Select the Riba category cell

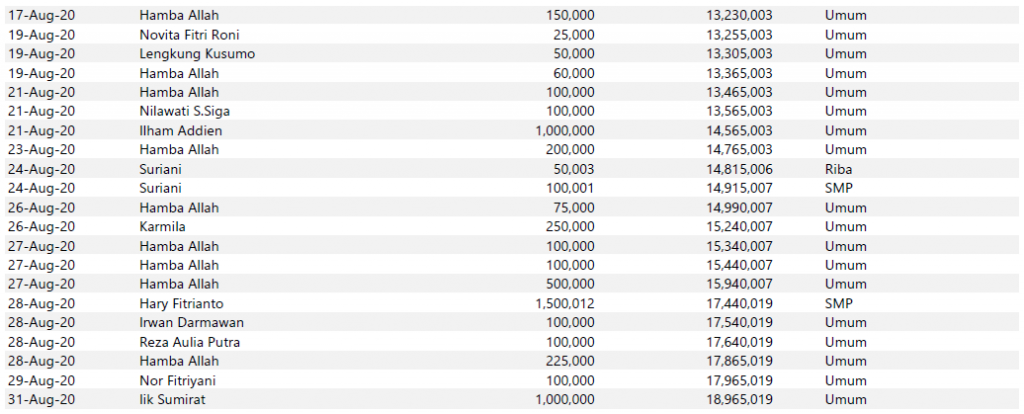(x=839, y=169)
